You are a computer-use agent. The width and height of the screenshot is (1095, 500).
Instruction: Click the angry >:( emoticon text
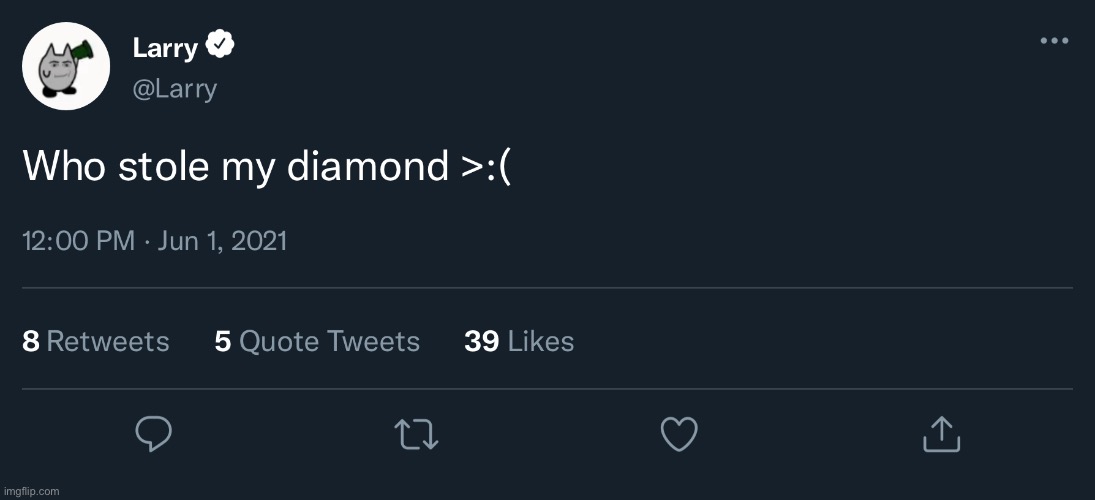pyautogui.click(x=486, y=166)
